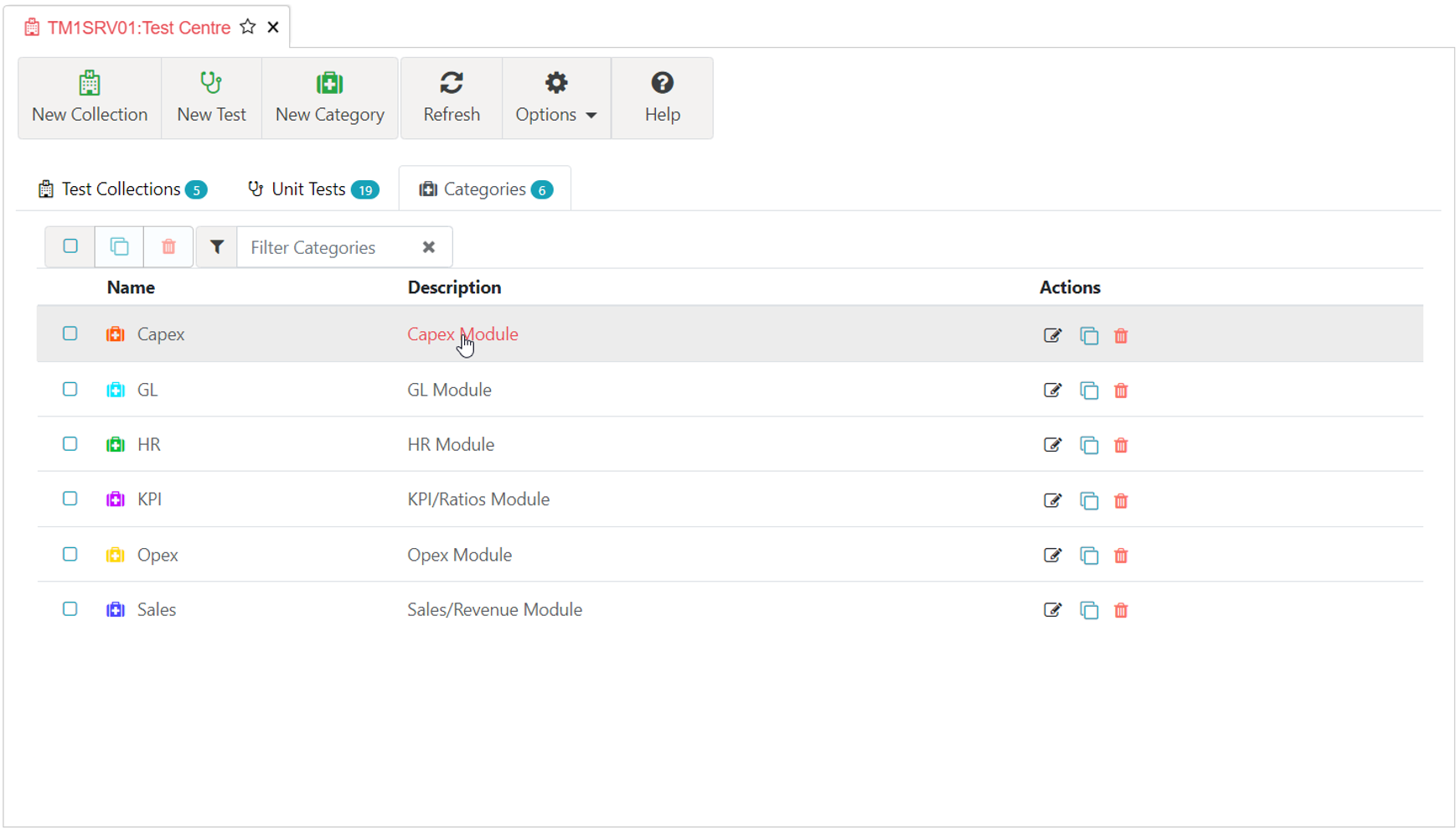Screen dimensions: 1456x828
Task: Switch to the Test Collections tab
Action: click(x=122, y=189)
